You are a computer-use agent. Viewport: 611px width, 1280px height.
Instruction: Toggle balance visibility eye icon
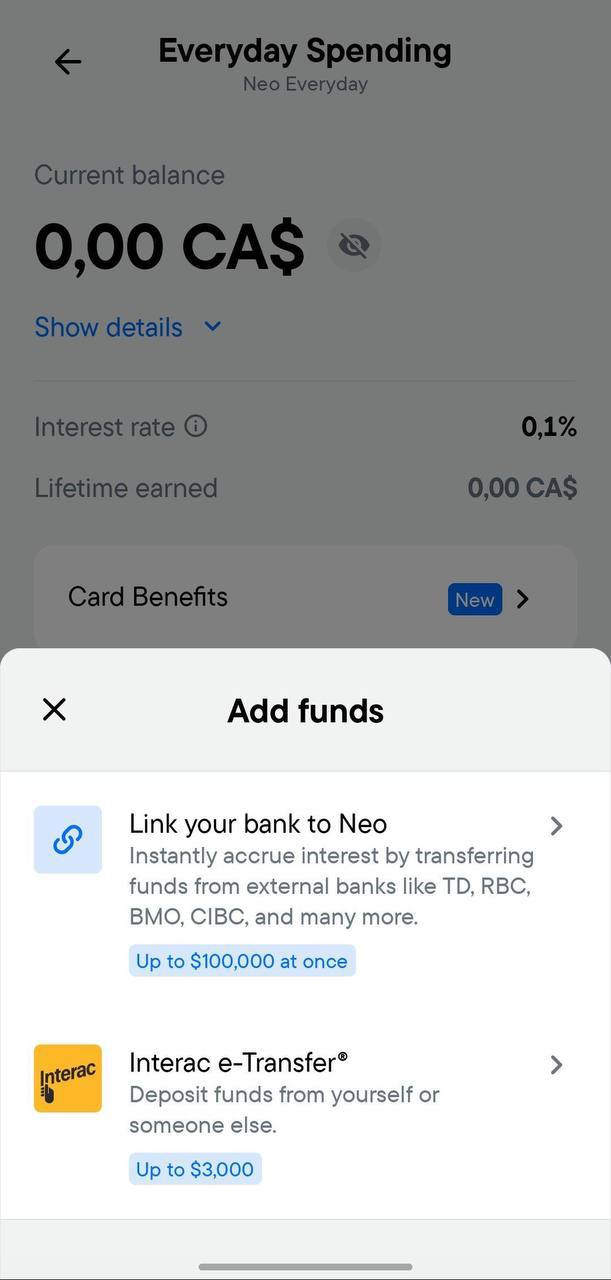click(x=354, y=245)
